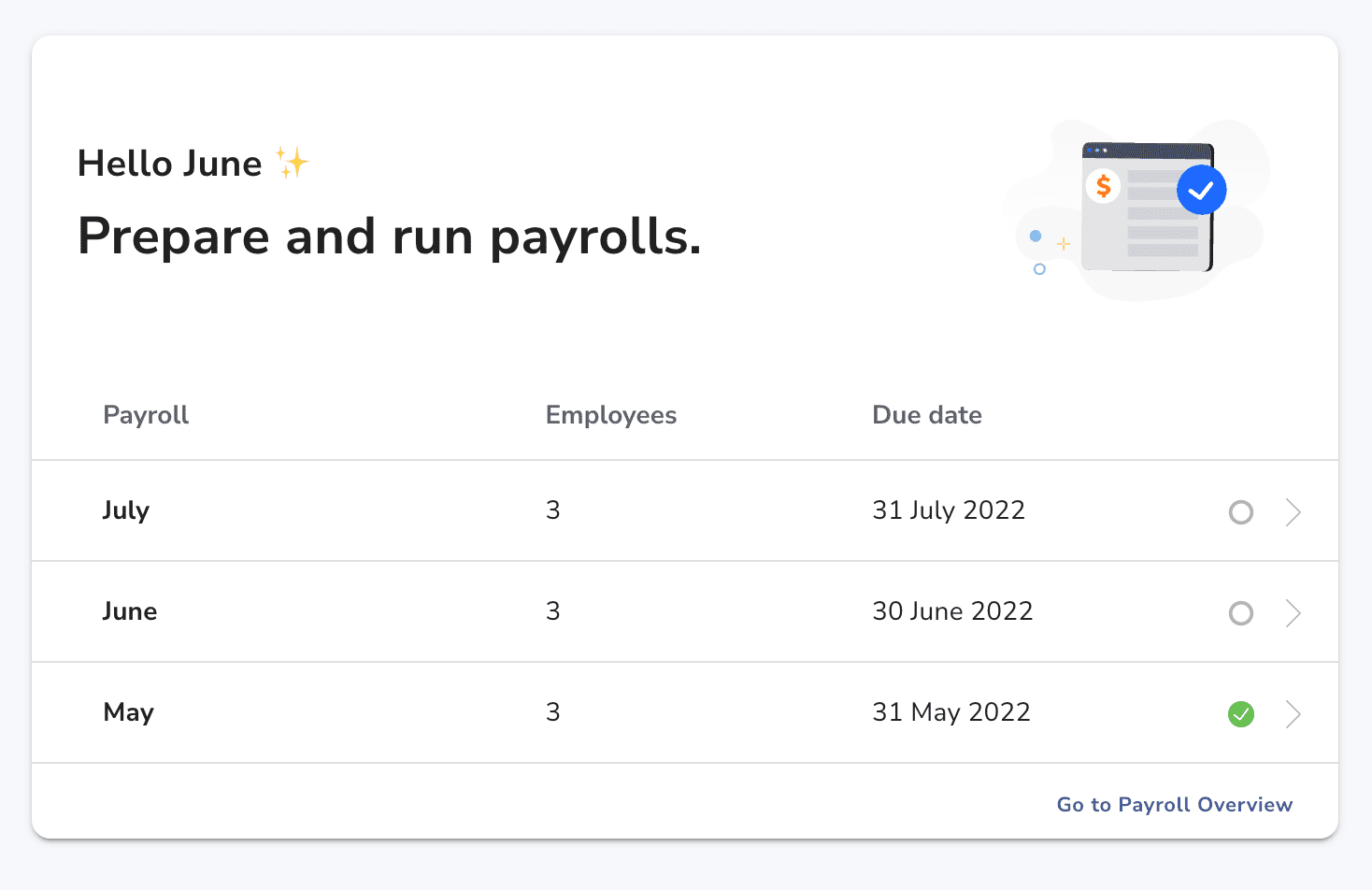The width and height of the screenshot is (1372, 890).
Task: Click the 31 May 2022 due date
Action: [950, 712]
